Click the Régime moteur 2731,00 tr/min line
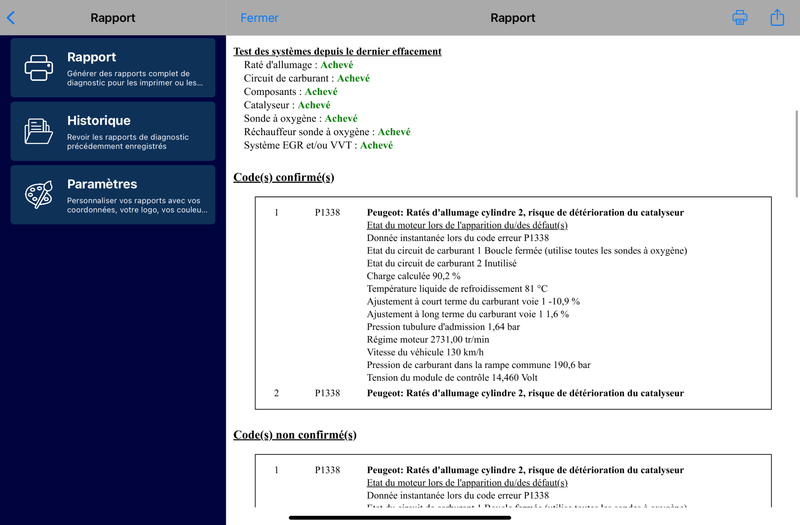Image resolution: width=800 pixels, height=525 pixels. (428, 339)
